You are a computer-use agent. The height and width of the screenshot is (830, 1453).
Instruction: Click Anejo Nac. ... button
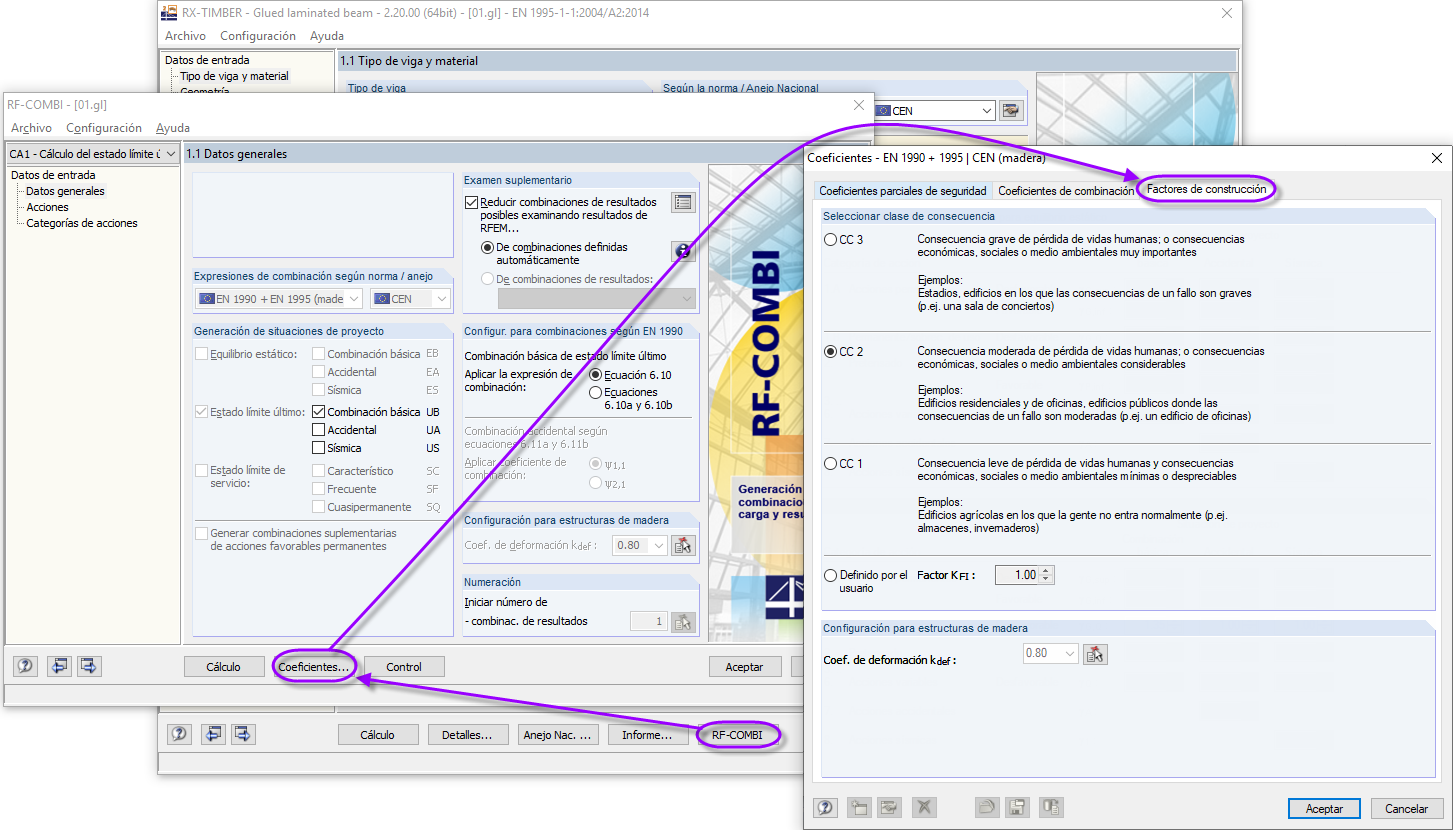558,735
